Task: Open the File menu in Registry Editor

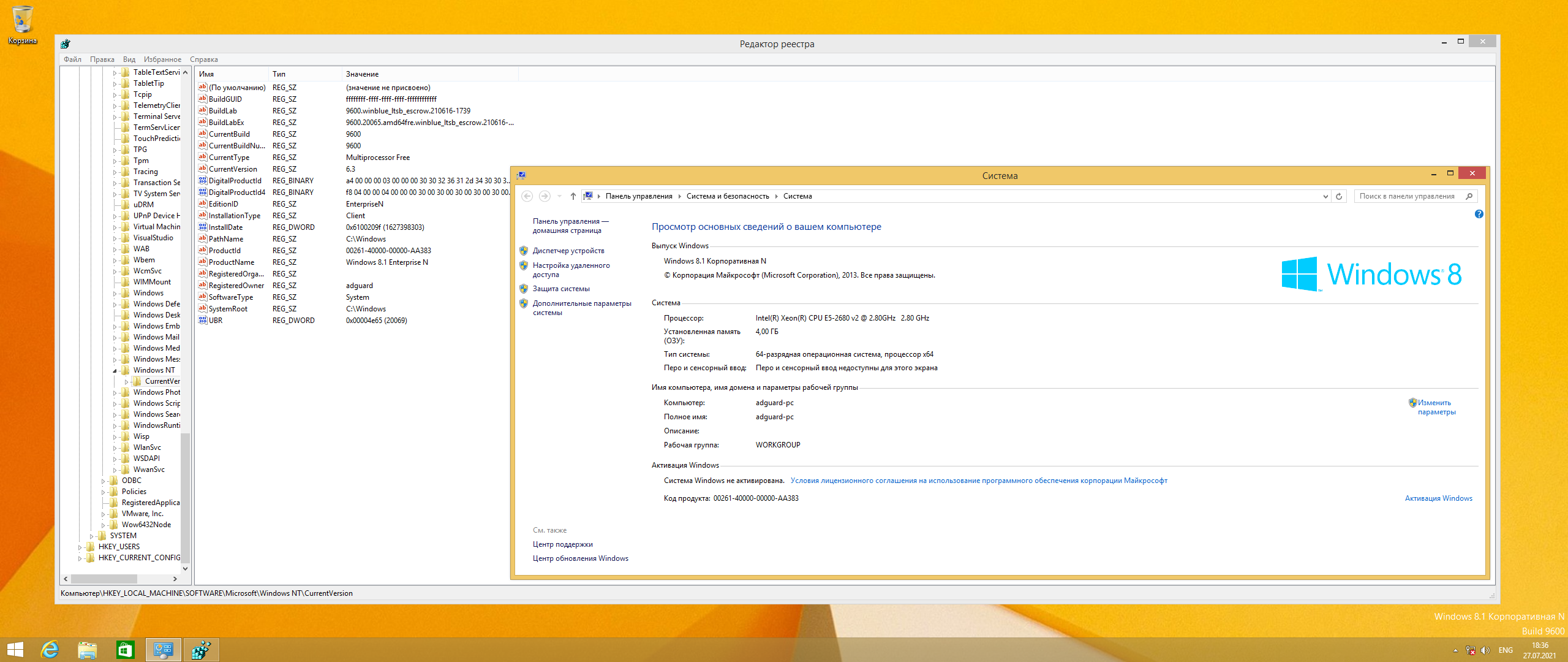Action: [x=72, y=59]
